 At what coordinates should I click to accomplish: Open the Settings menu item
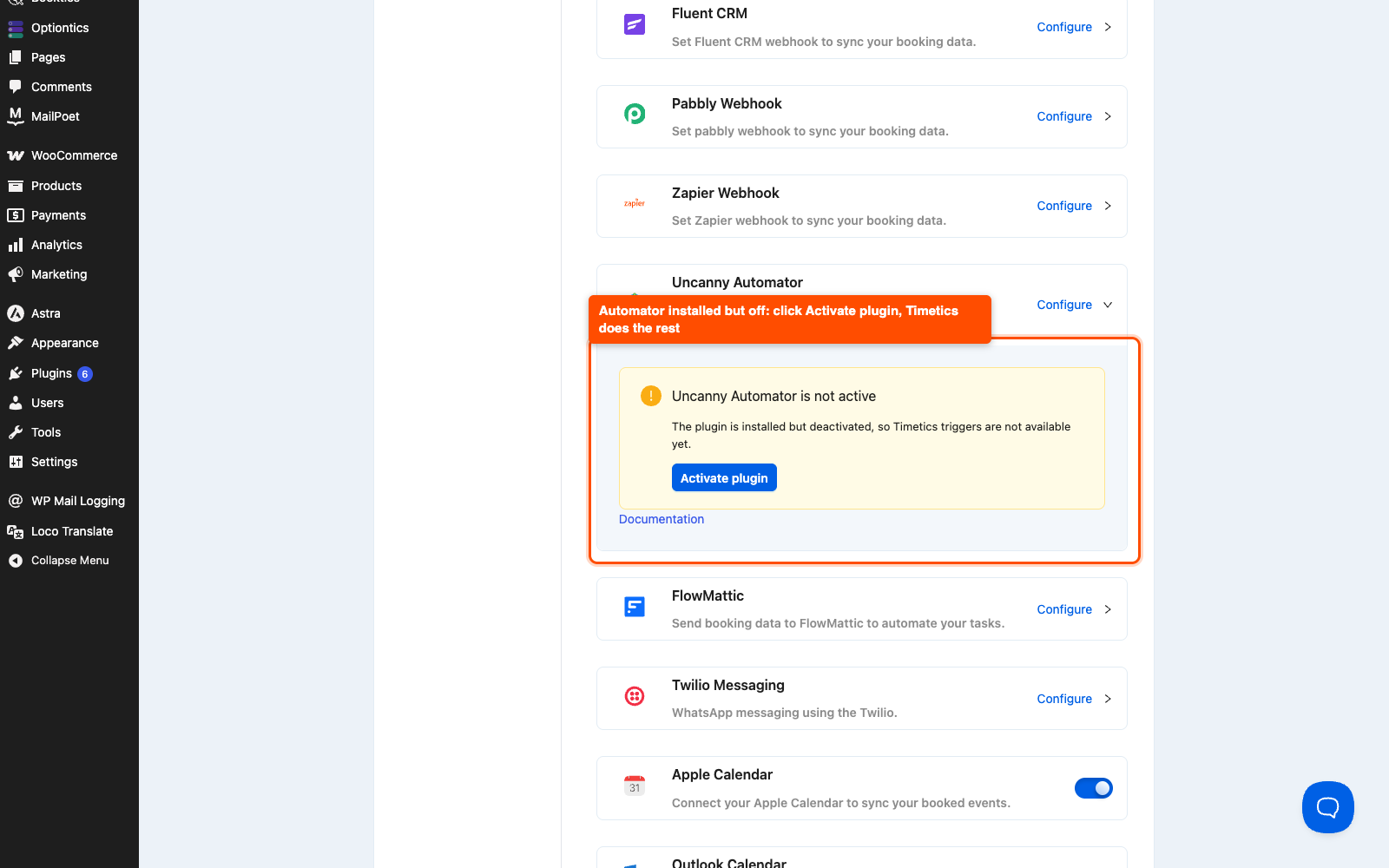click(69, 462)
